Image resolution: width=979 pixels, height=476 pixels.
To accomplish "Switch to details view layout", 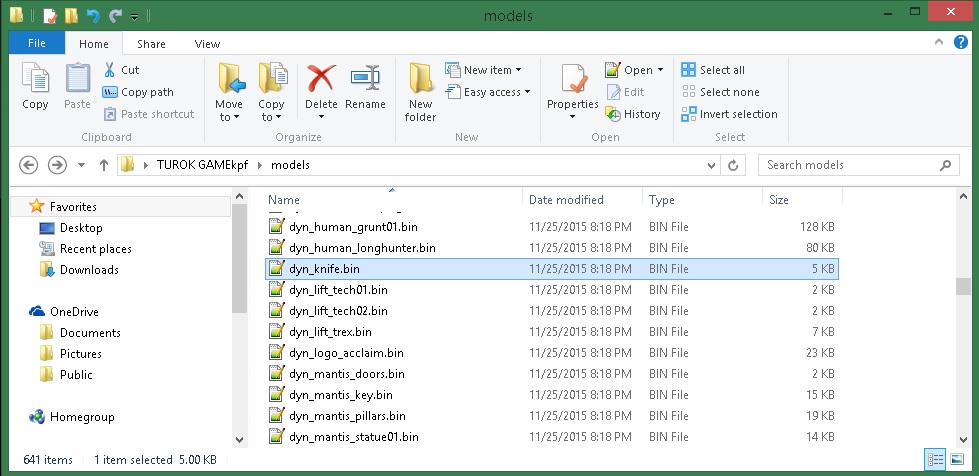I will coord(935,459).
